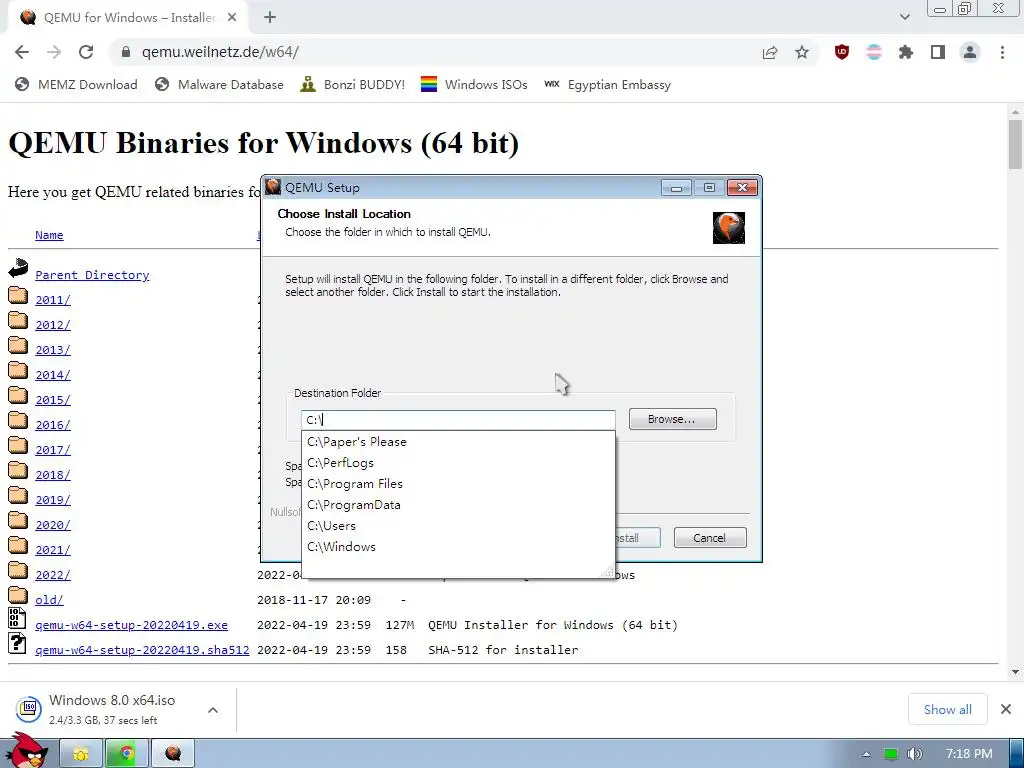Reload the QEMU page
Screen dimensions: 1024x768
tap(86, 52)
